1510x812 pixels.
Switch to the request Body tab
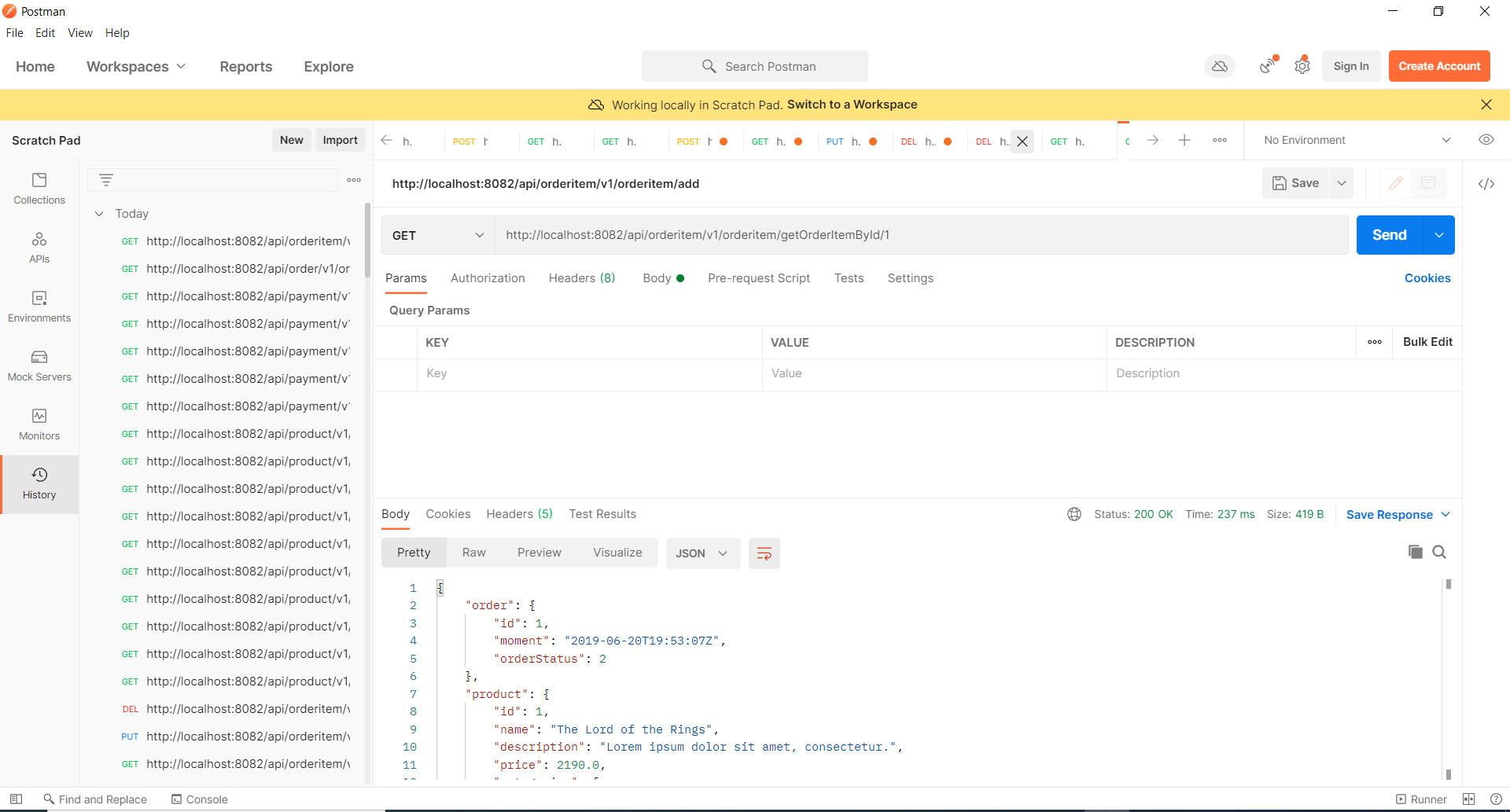click(663, 278)
